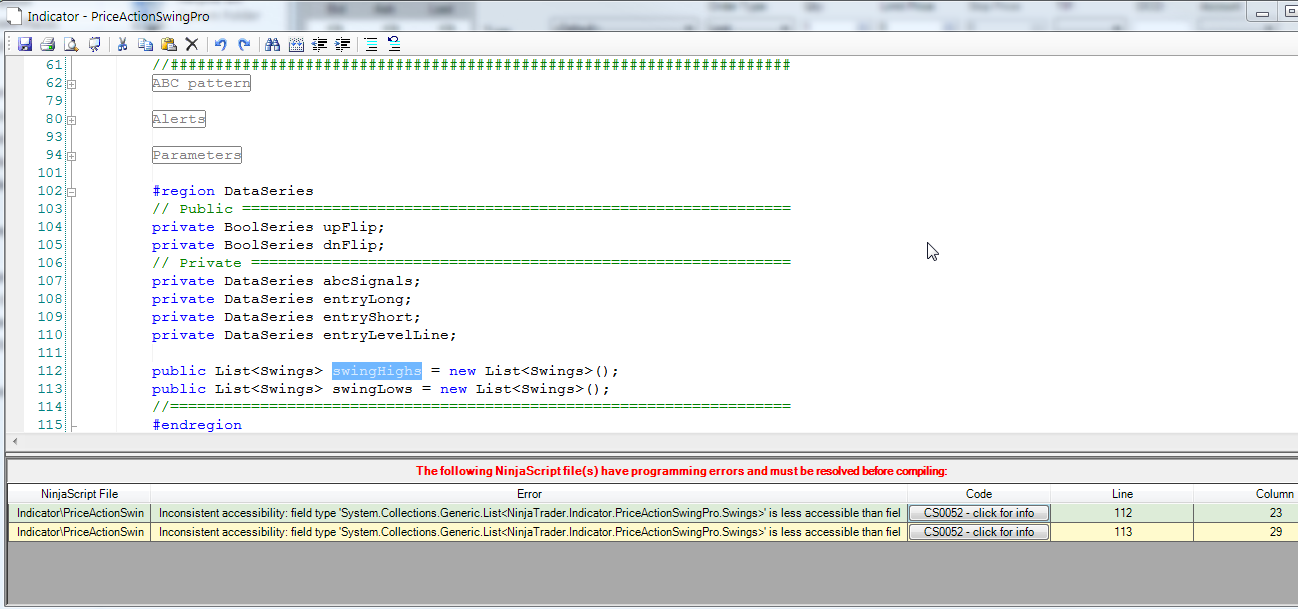
Task: Click the line value 113 in the error table
Action: pos(1122,532)
